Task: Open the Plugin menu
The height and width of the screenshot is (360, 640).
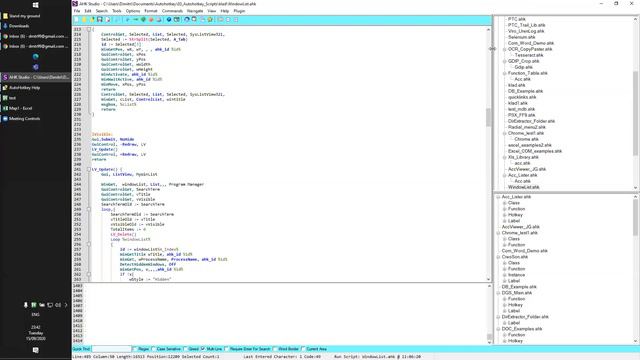Action: pos(239,11)
